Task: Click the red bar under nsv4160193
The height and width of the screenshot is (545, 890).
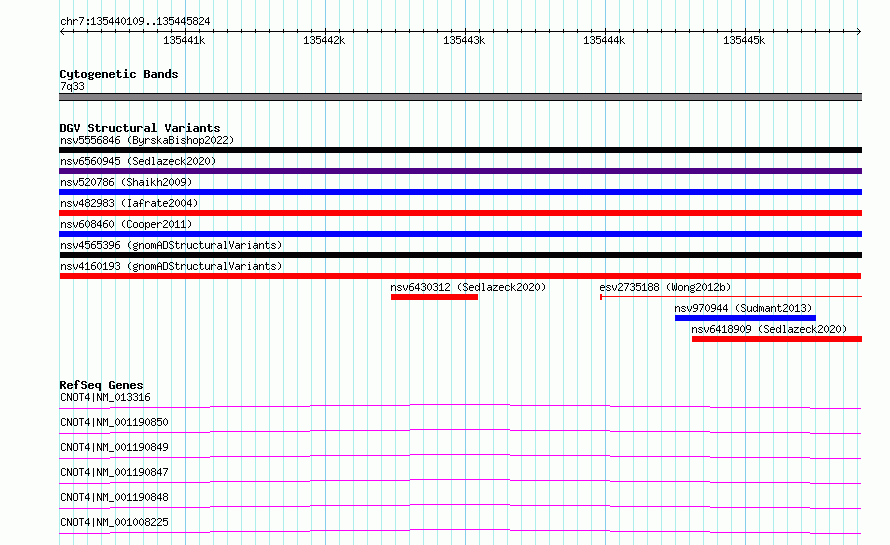Action: tap(460, 276)
